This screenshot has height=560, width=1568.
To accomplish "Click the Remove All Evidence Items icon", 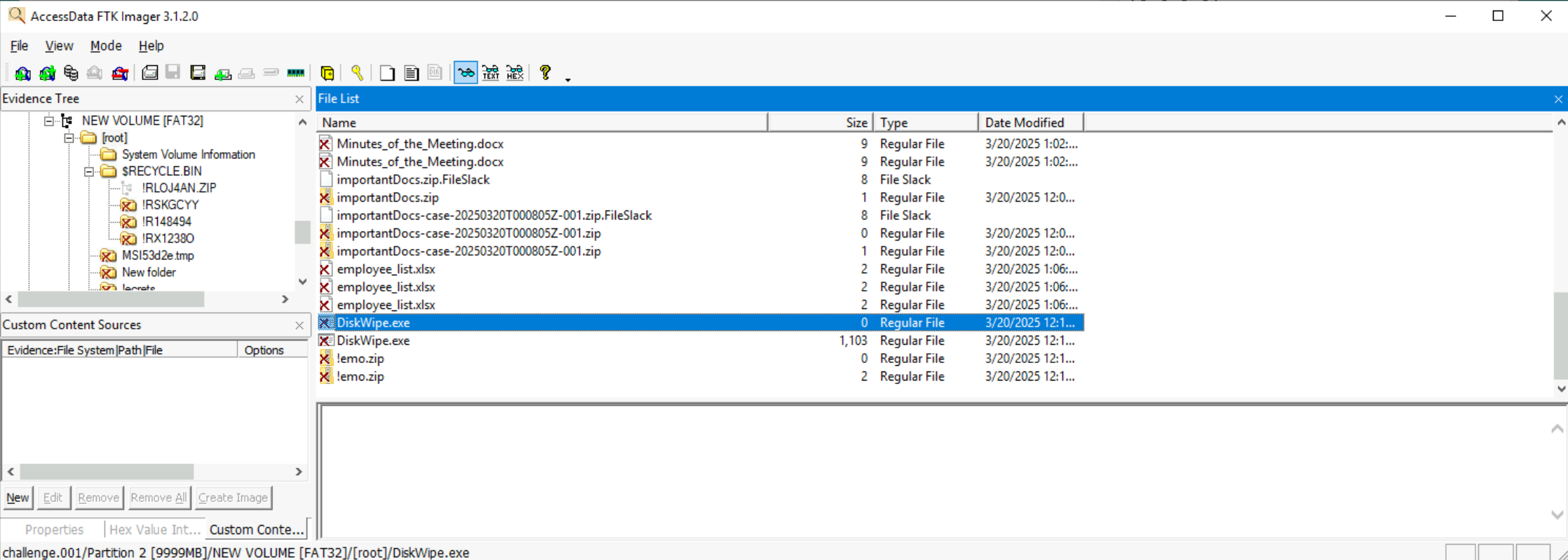I will pyautogui.click(x=120, y=73).
